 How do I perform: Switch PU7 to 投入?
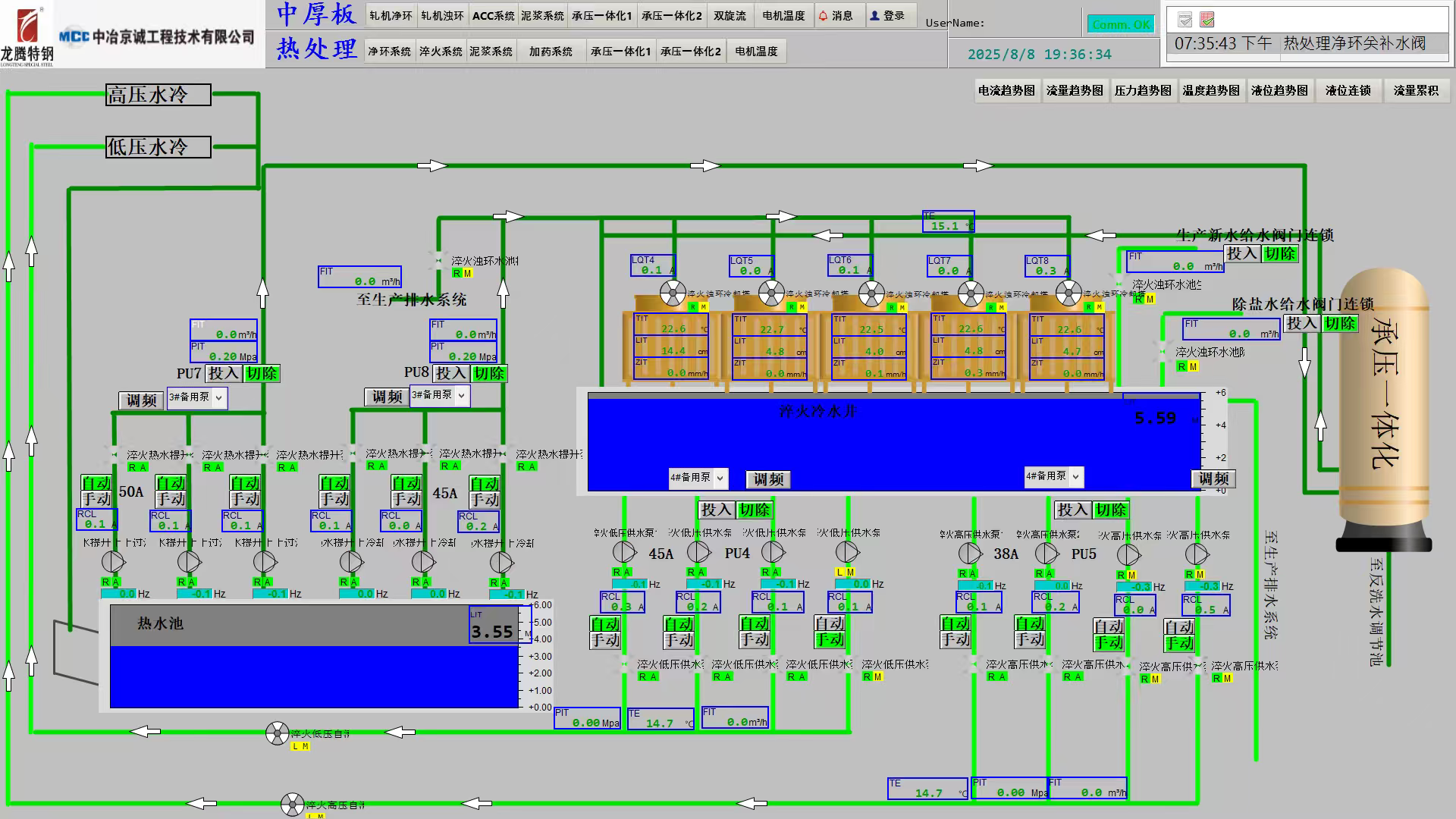pyautogui.click(x=224, y=373)
